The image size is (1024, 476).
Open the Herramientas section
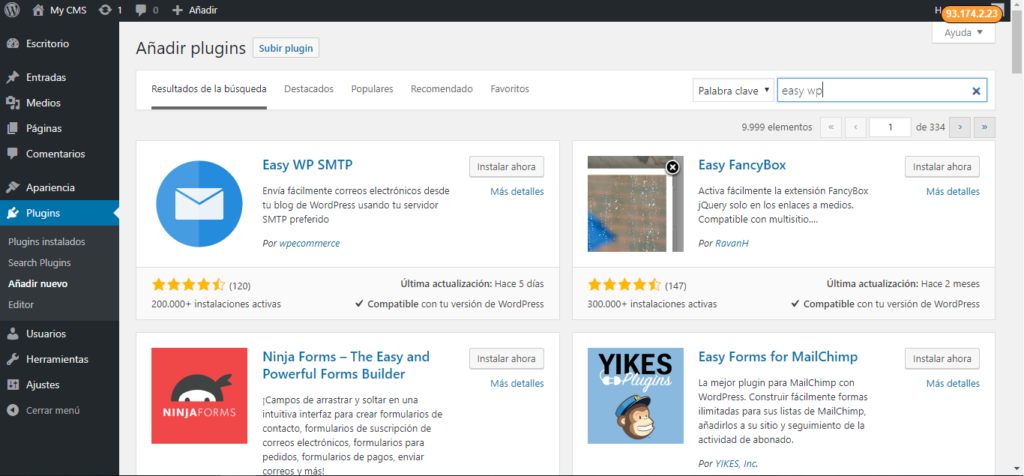pyautogui.click(x=57, y=359)
